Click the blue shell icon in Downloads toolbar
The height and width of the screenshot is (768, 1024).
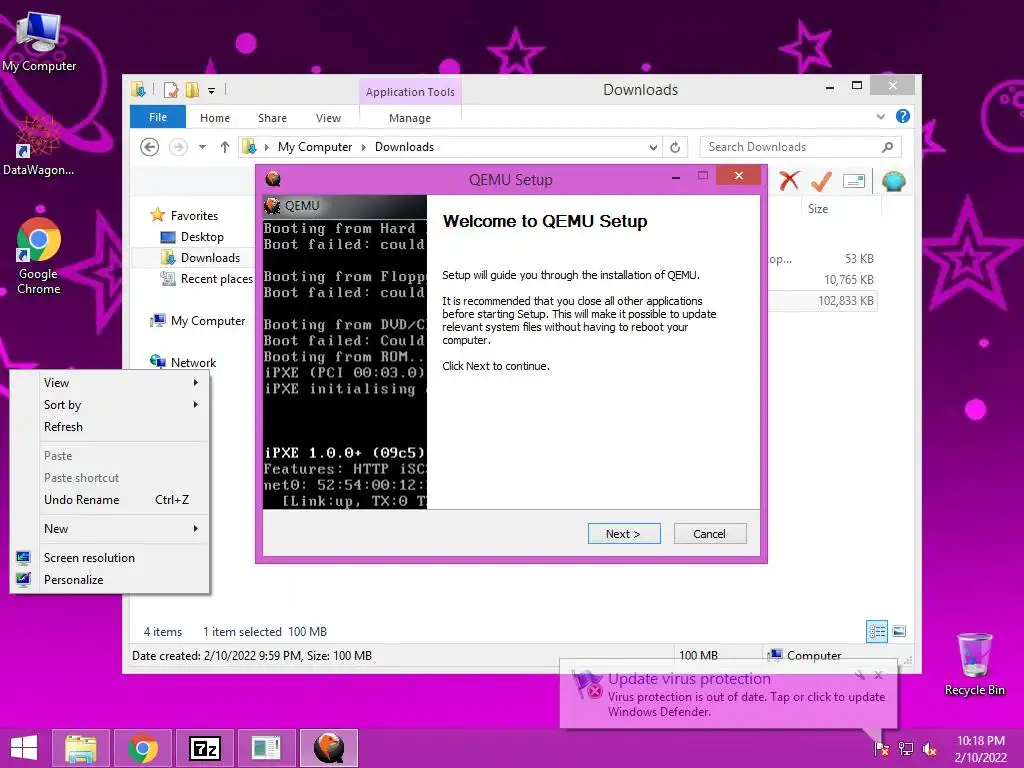coord(893,181)
